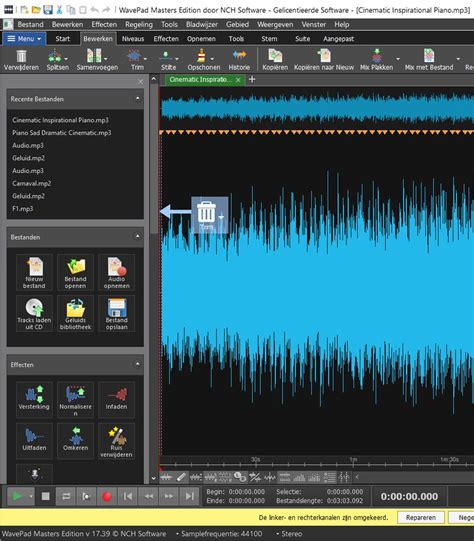Click Tracks laden uit CD icon
Screen dimensions: 474x541
(x=34, y=314)
